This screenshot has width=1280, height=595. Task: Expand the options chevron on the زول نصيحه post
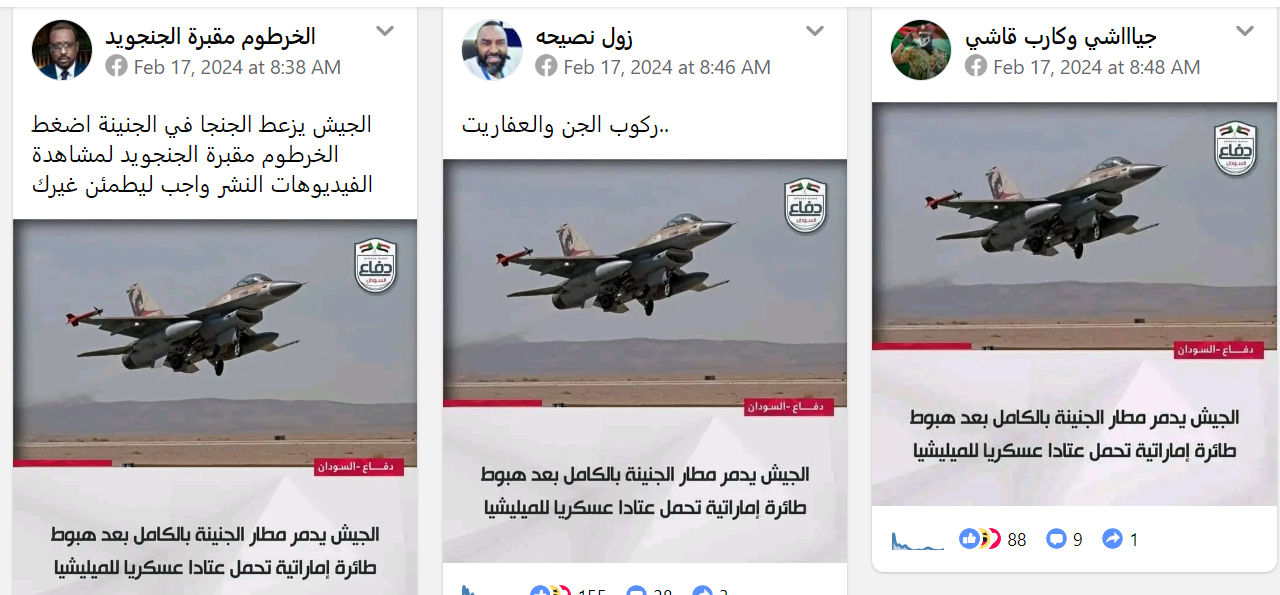pyautogui.click(x=815, y=31)
